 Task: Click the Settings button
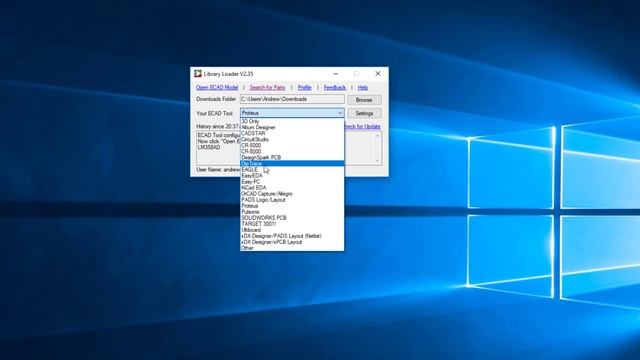click(364, 113)
